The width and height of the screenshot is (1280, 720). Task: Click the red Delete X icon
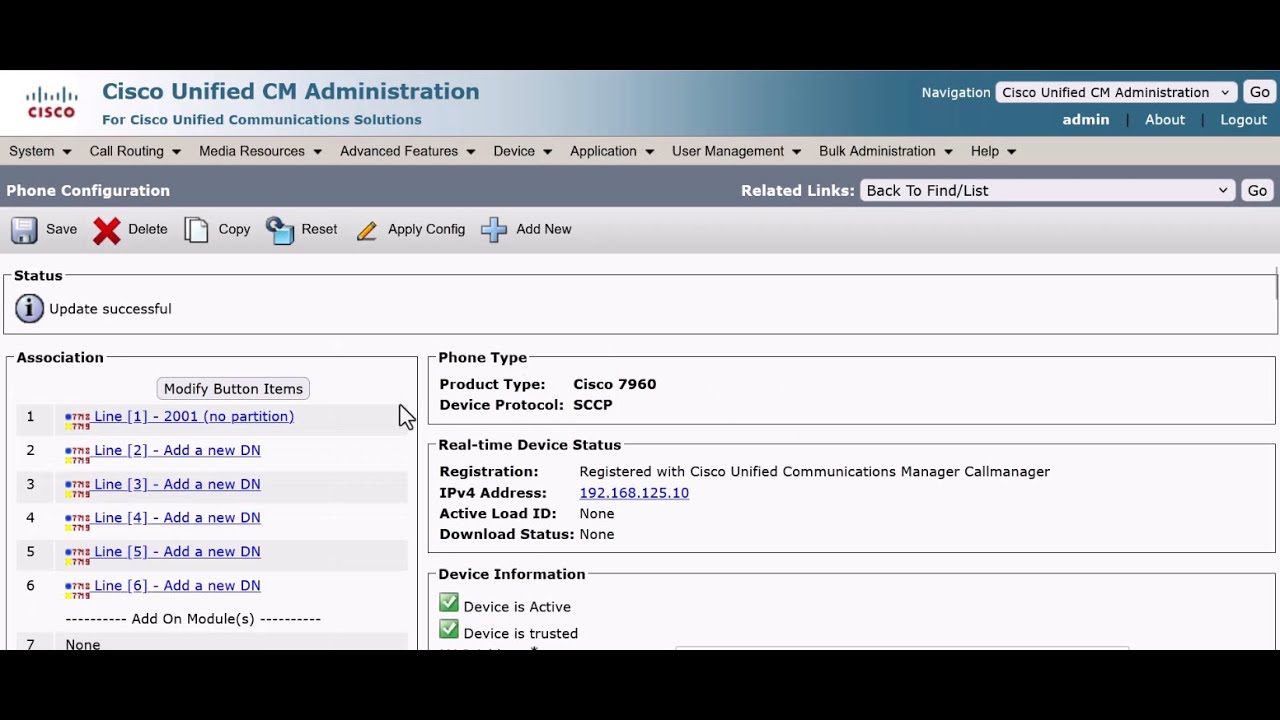pos(107,230)
